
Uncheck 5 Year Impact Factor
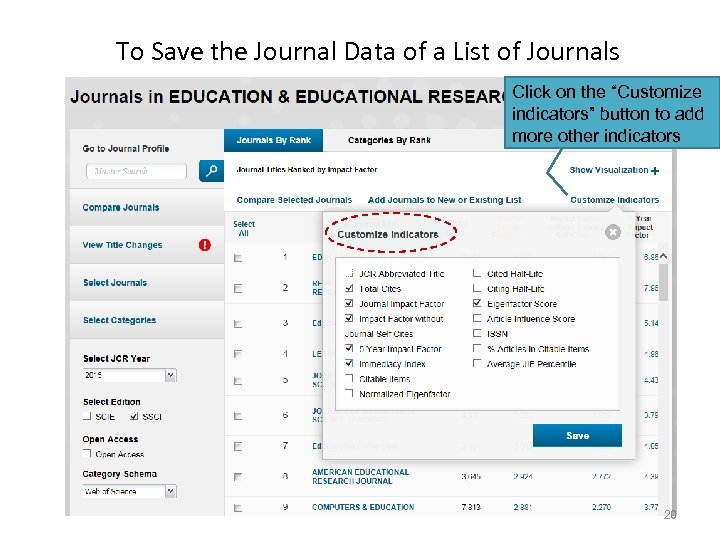(349, 349)
